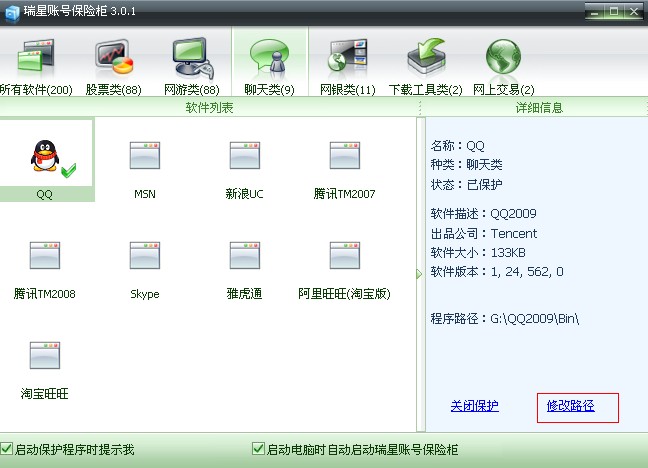The image size is (648, 468).
Task: Open the 网游类(88) monitor icon
Action: click(x=193, y=58)
